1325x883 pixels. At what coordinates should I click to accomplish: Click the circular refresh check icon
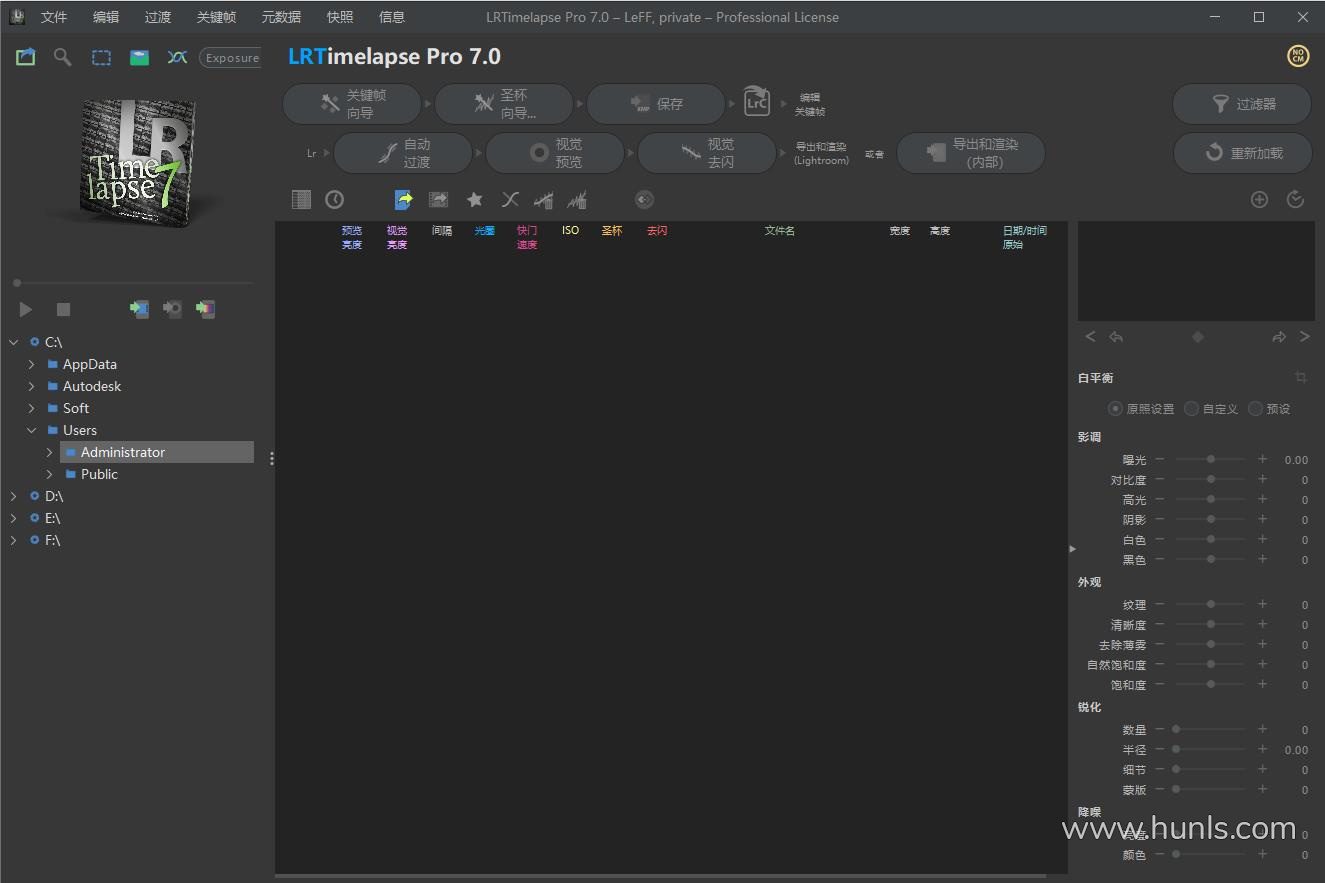[1295, 199]
